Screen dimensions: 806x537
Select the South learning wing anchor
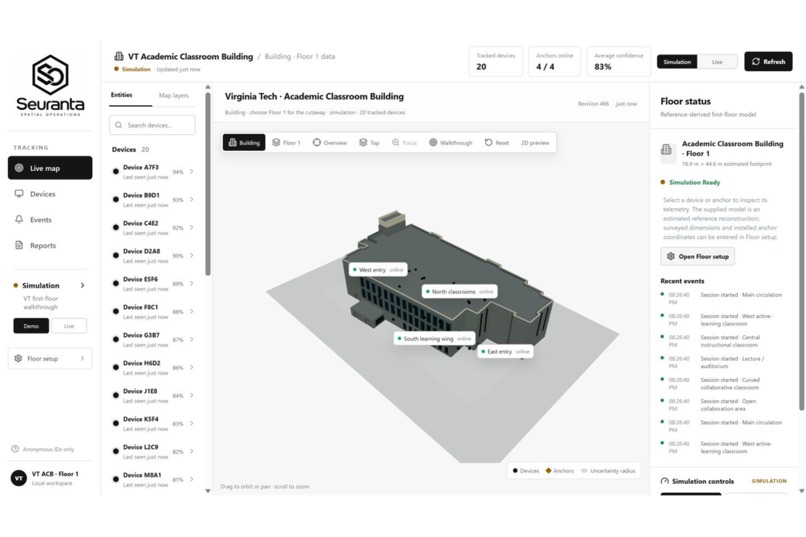434,339
